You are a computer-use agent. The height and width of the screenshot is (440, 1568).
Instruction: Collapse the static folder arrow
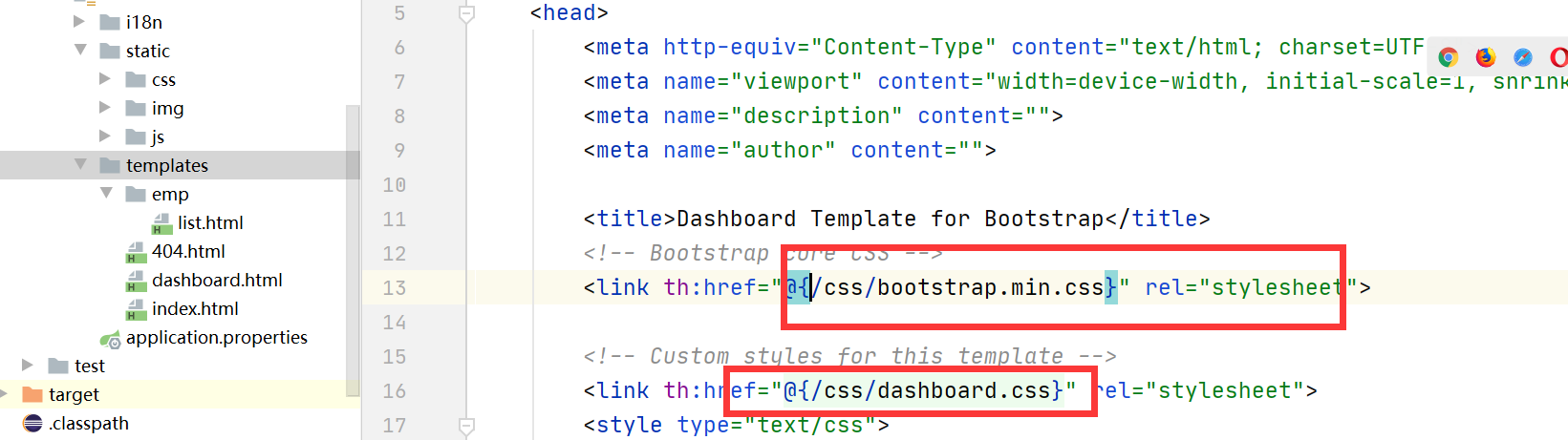click(80, 50)
